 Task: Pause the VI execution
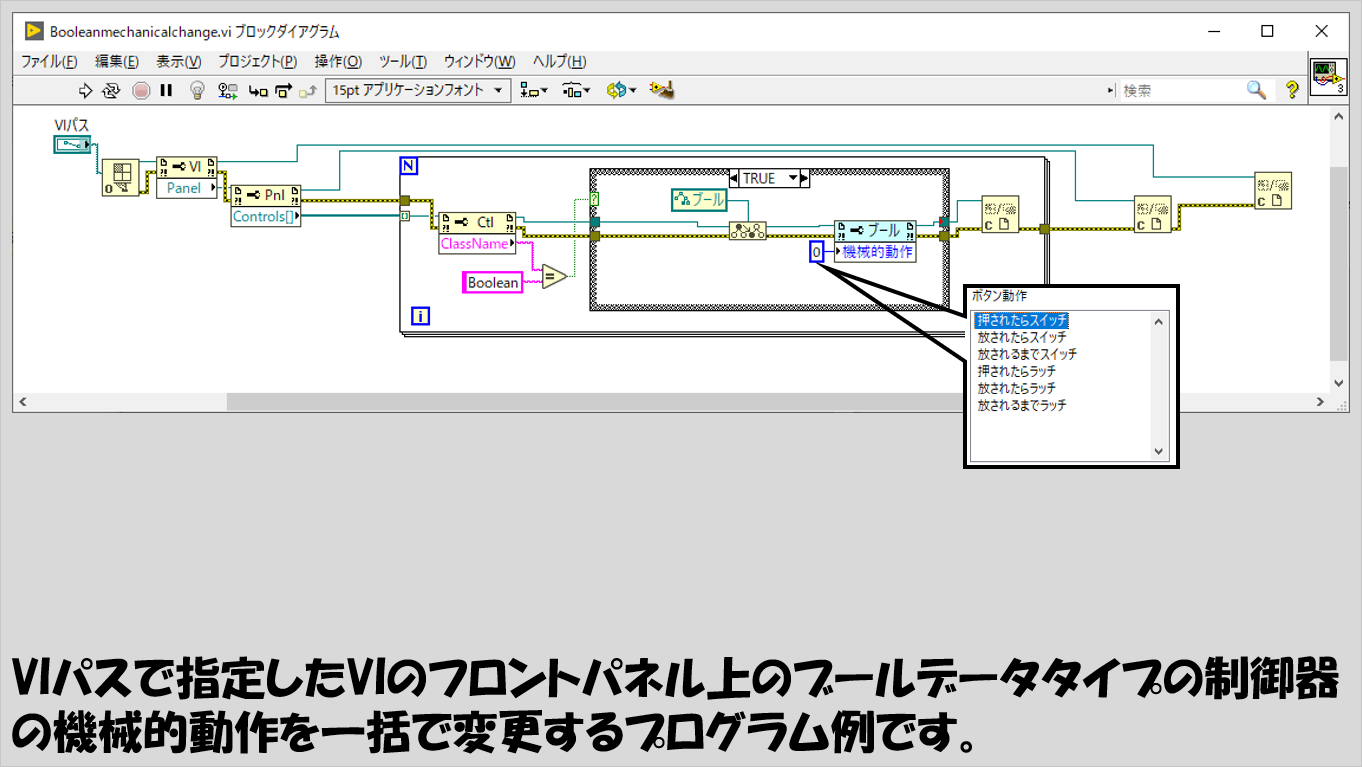tap(166, 90)
